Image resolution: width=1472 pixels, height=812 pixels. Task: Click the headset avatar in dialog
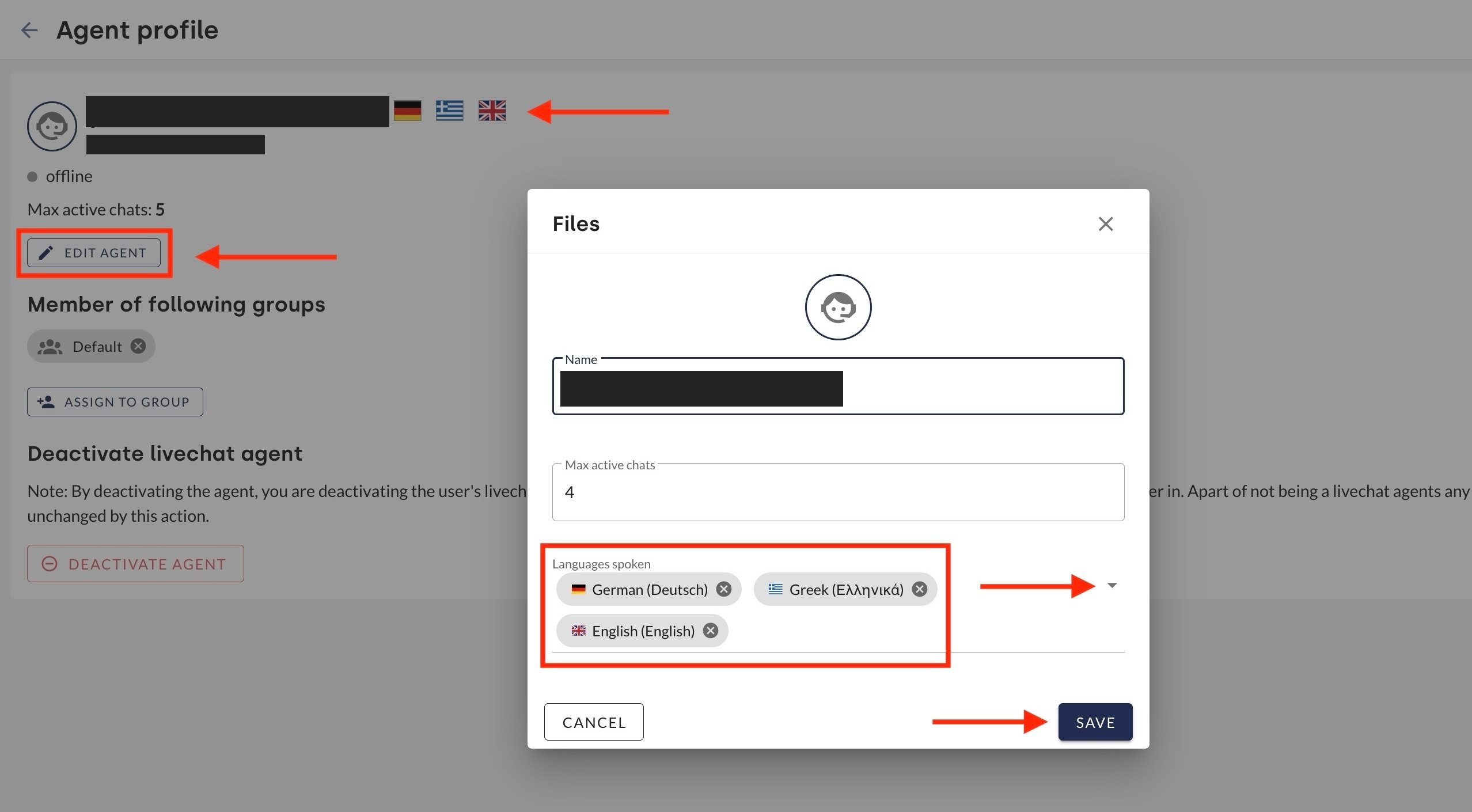point(838,307)
